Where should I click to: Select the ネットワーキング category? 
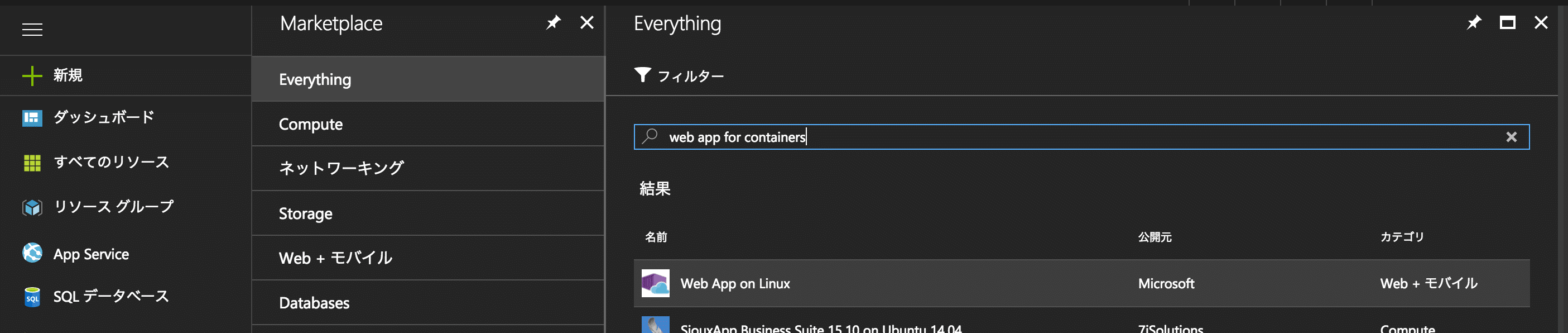(428, 168)
